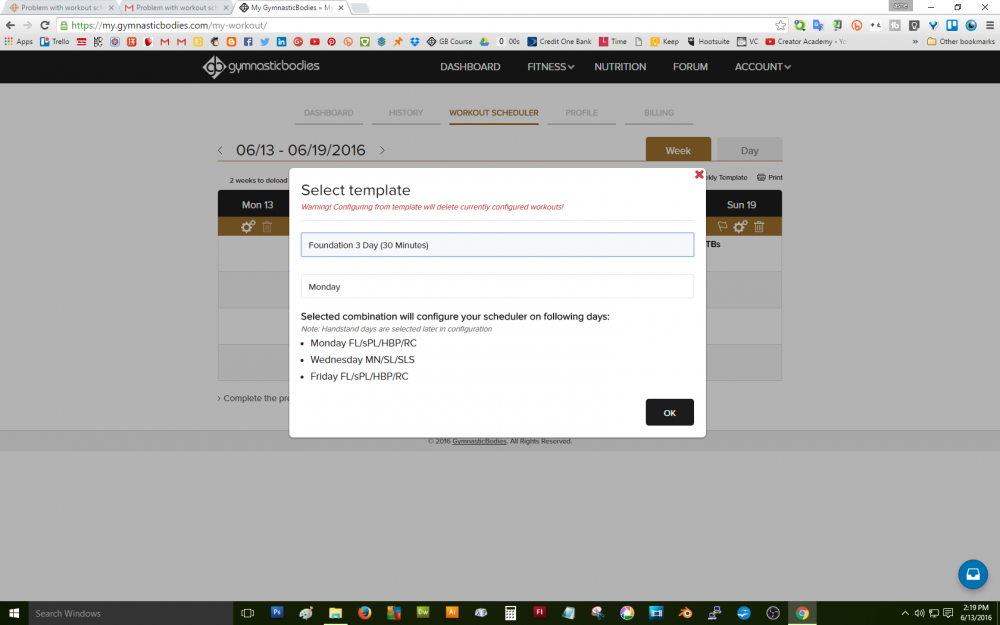Open the Twitter bookmark icon
The height and width of the screenshot is (625, 1000).
click(265, 41)
